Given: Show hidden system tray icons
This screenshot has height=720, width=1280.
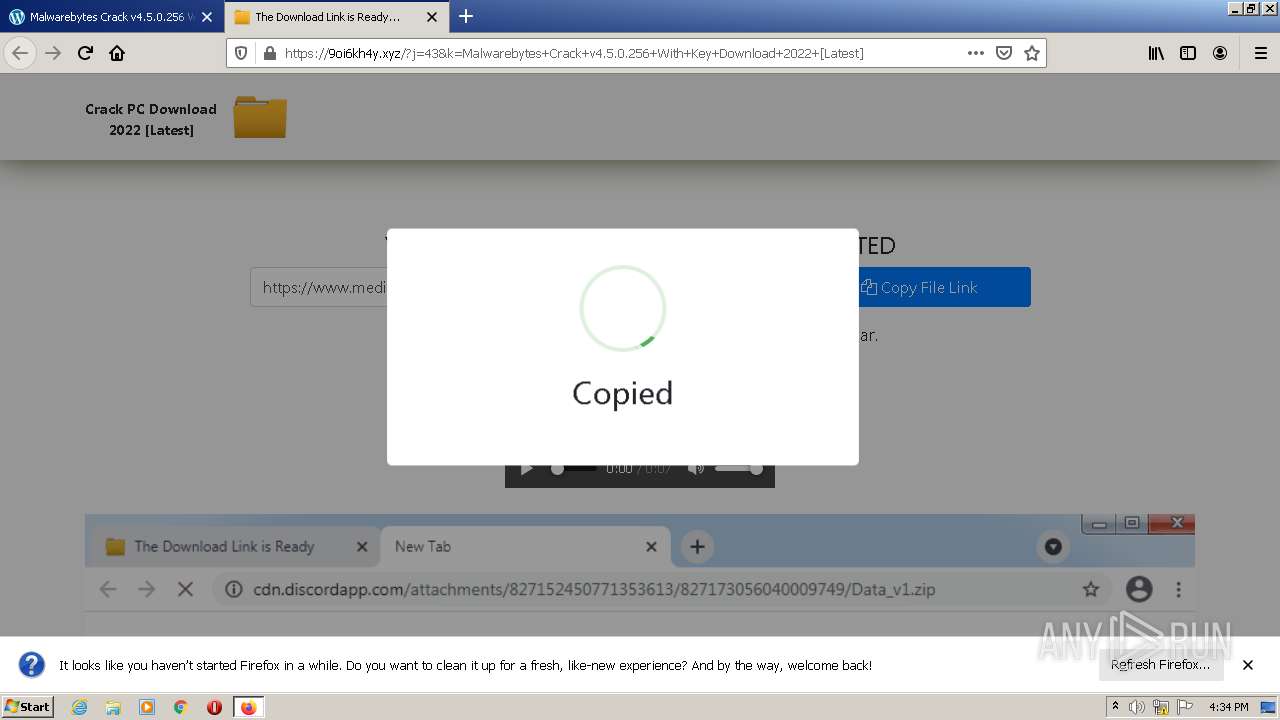Looking at the screenshot, I should [1115, 707].
